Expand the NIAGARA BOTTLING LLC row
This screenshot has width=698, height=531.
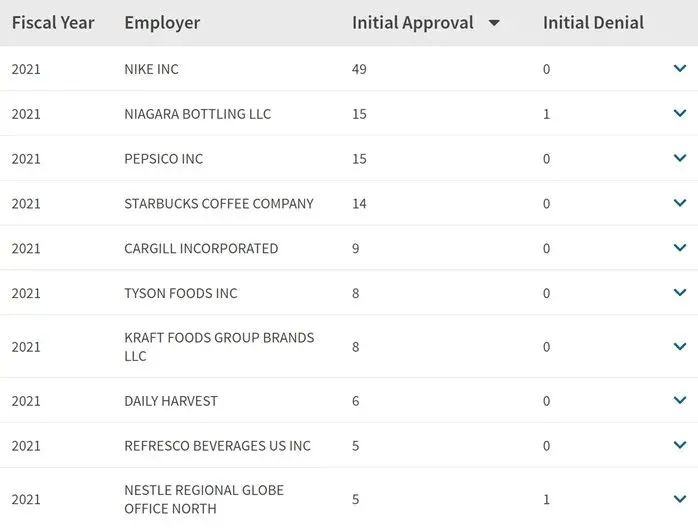click(680, 114)
